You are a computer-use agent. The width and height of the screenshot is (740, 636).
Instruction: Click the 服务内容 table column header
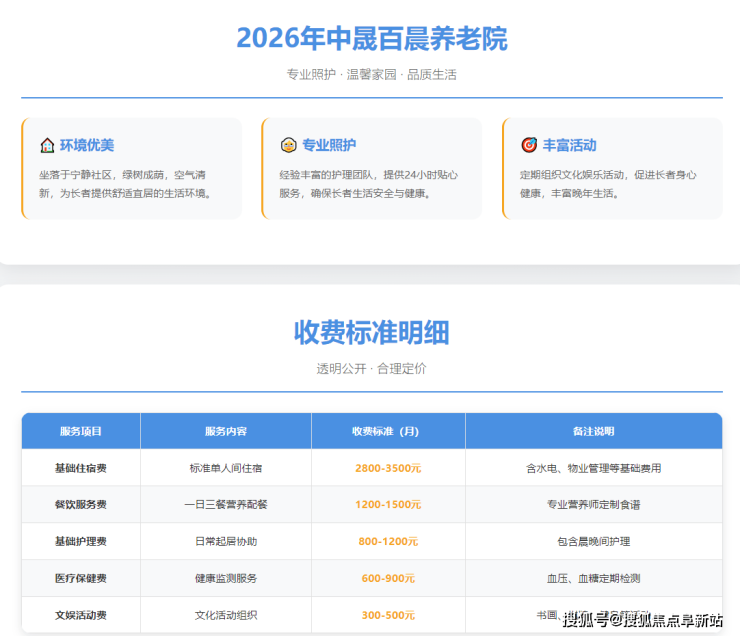225,431
